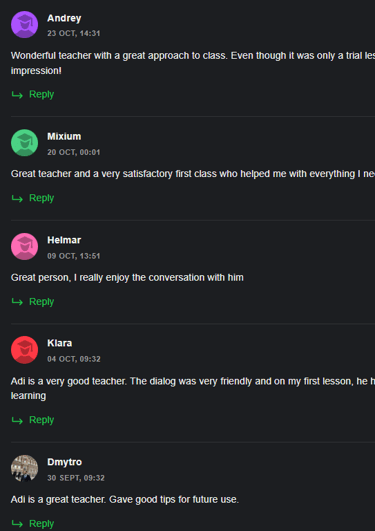Click reply arrow icon under Andrey's review
The image size is (375, 531).
click(x=17, y=95)
